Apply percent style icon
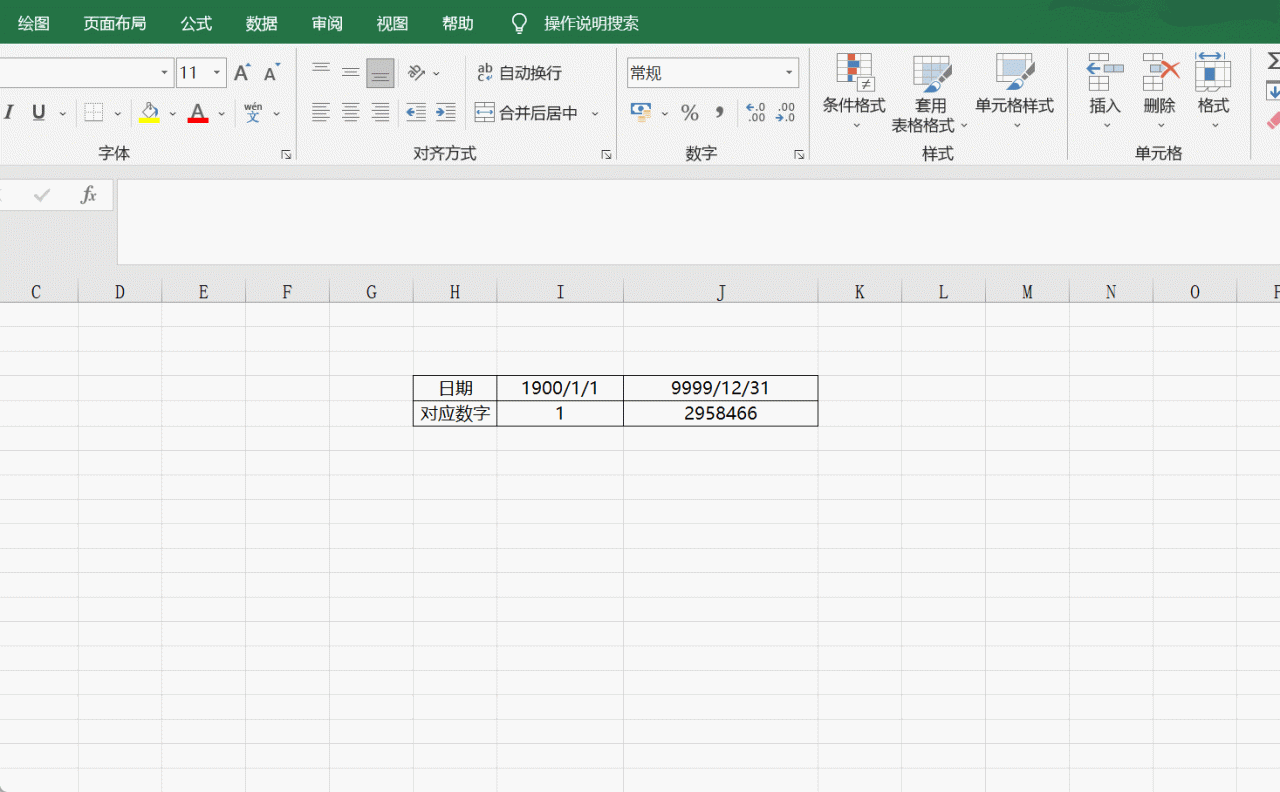Image resolution: width=1280 pixels, height=792 pixels. pyautogui.click(x=690, y=113)
